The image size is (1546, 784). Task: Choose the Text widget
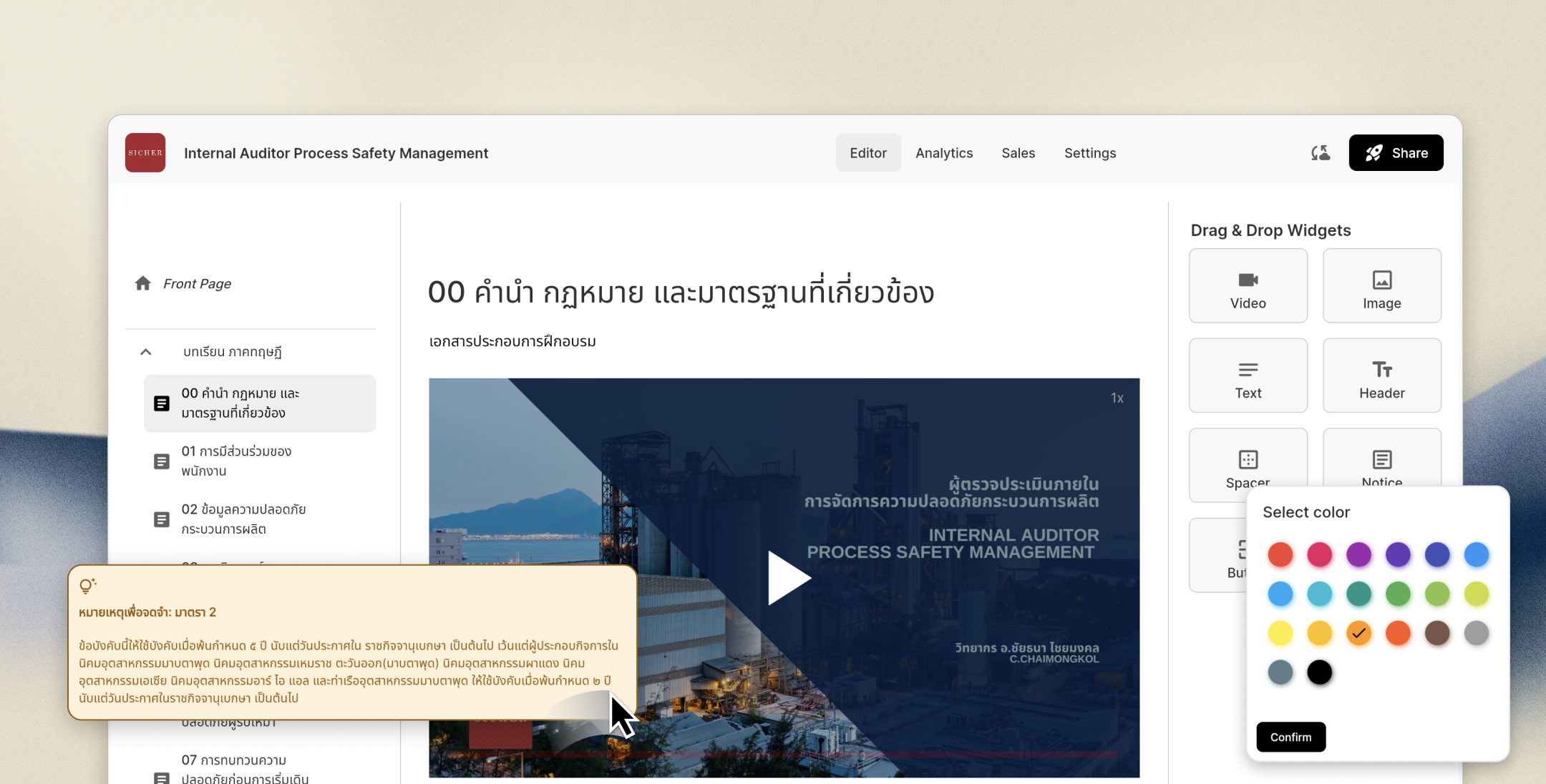(x=1248, y=376)
